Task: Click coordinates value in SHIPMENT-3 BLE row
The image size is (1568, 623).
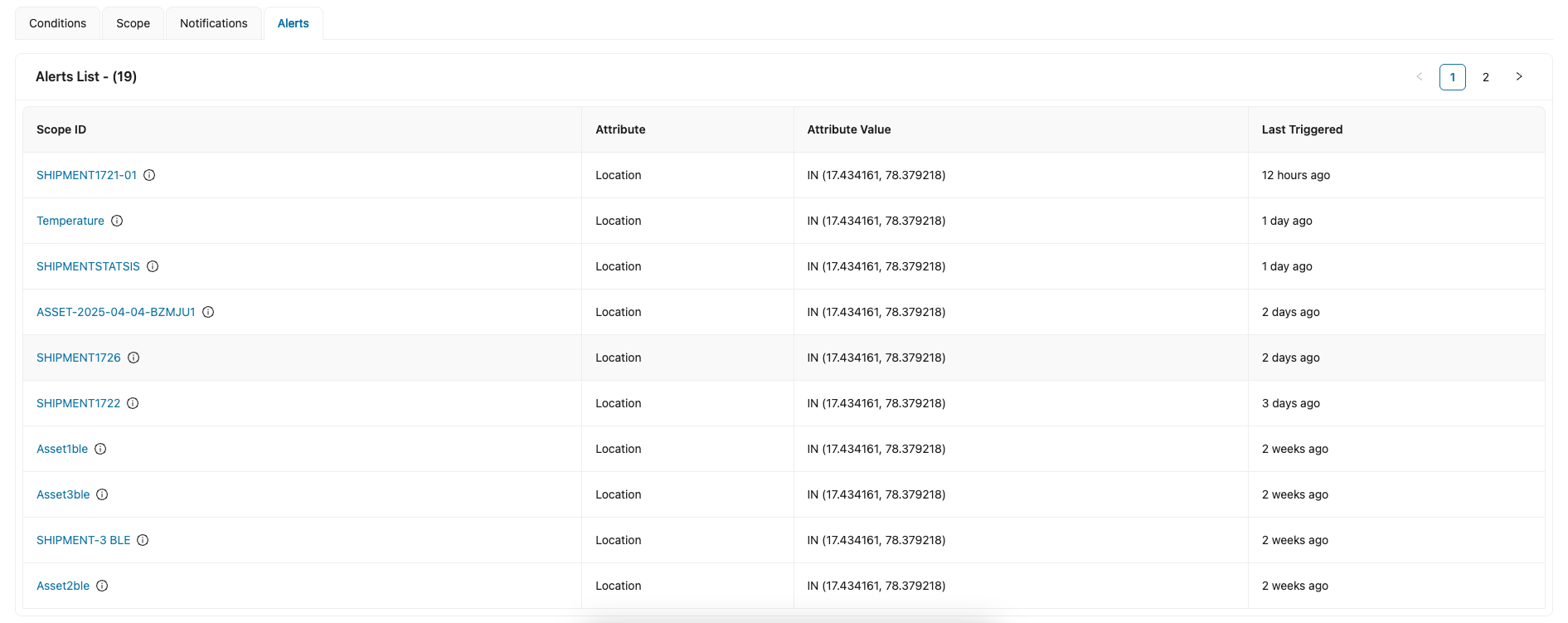Action: coord(876,540)
